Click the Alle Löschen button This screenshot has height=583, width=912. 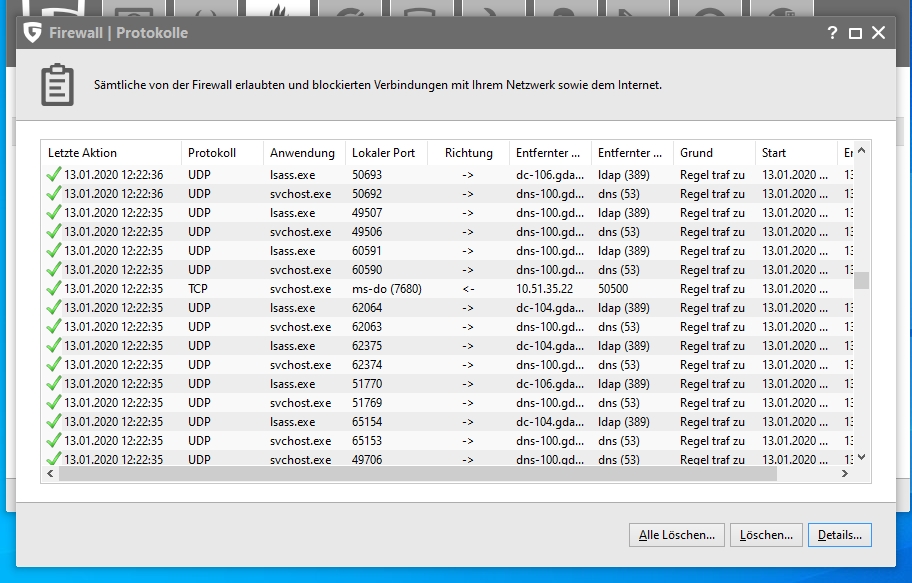[676, 535]
